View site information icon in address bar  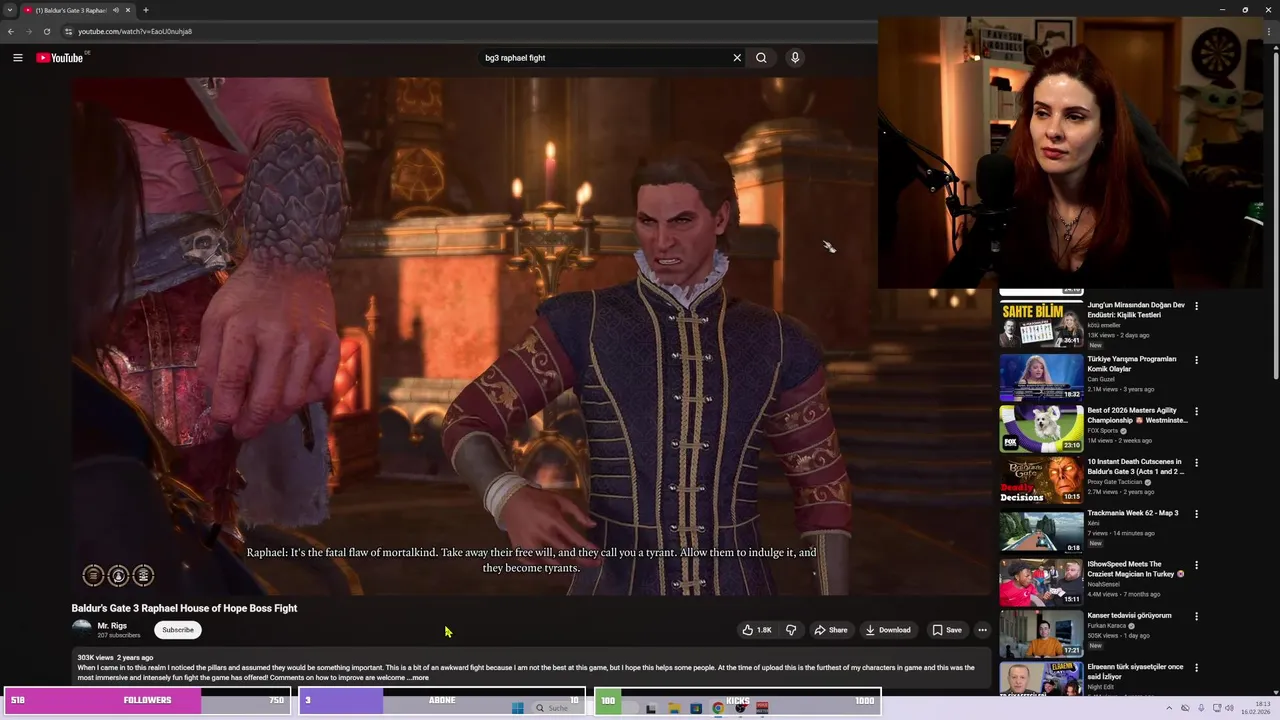pyautogui.click(x=68, y=31)
